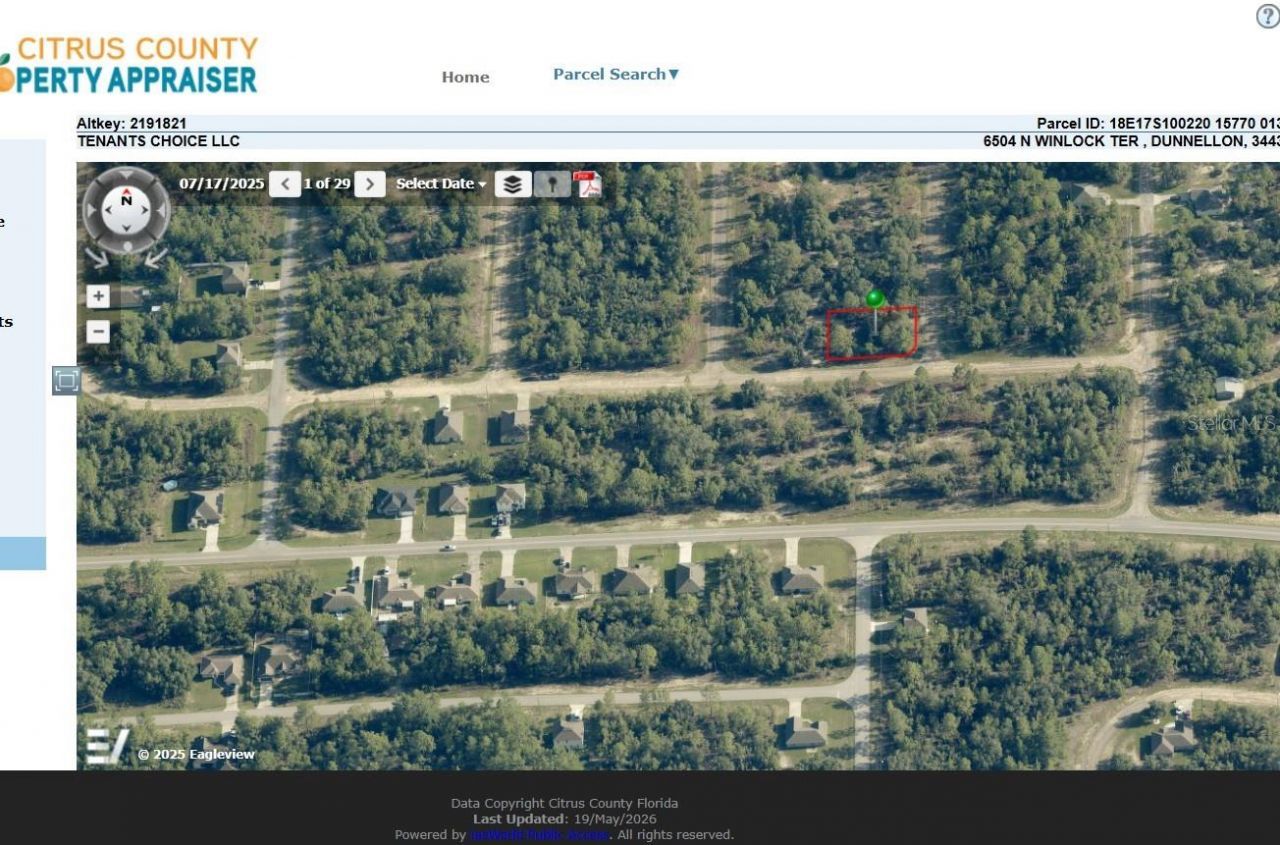Open the Public Access link in footer
Viewport: 1280px width, 845px height.
pyautogui.click(x=539, y=835)
